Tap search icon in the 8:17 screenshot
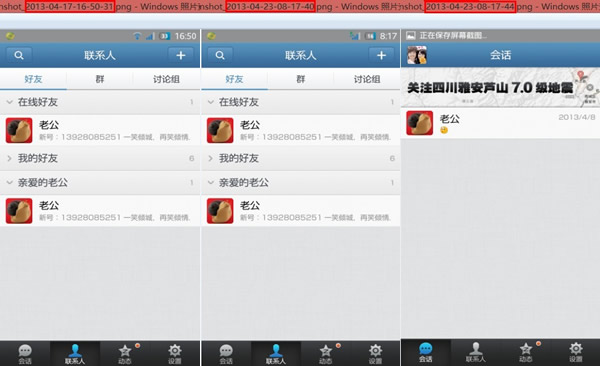 tap(220, 56)
